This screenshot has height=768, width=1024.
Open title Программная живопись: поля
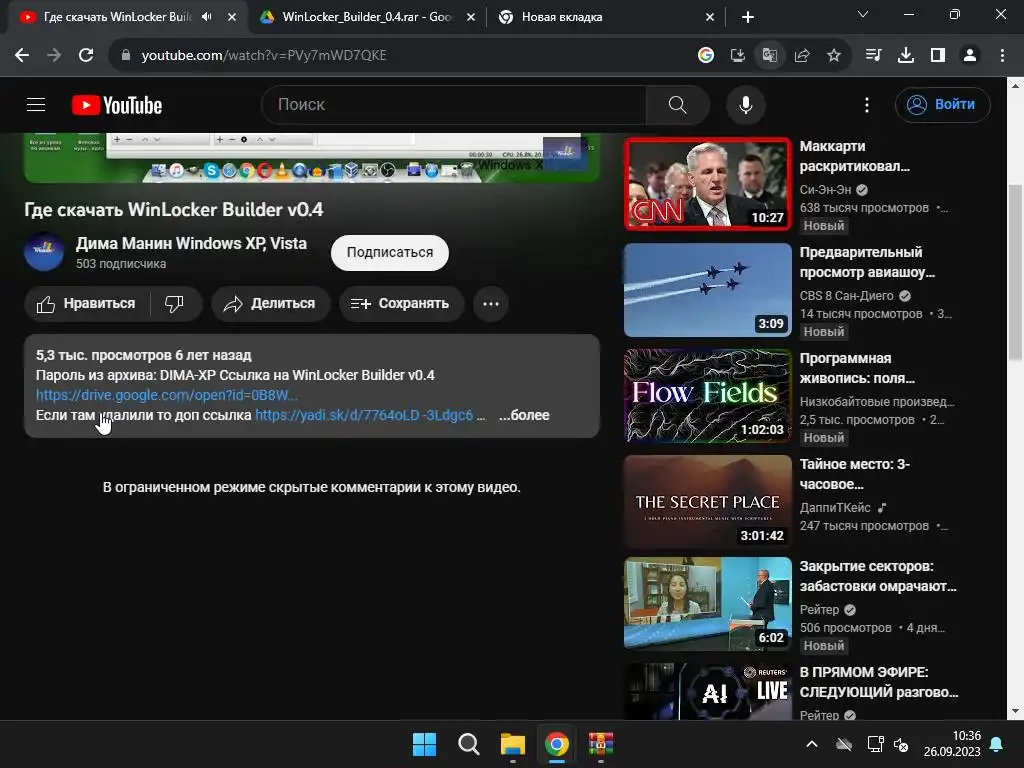[857, 368]
